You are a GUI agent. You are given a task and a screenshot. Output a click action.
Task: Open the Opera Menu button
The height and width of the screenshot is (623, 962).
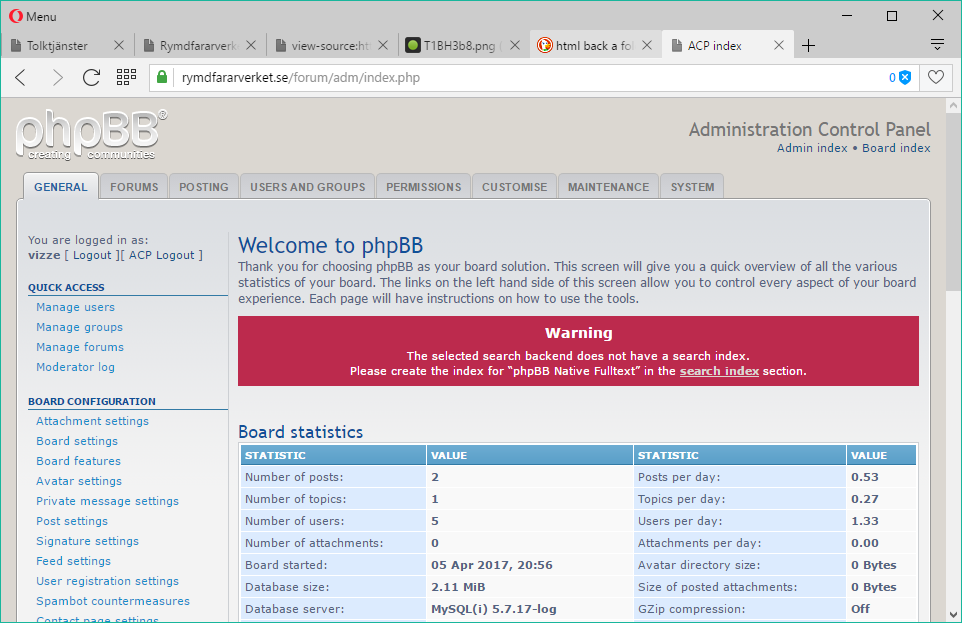33,17
